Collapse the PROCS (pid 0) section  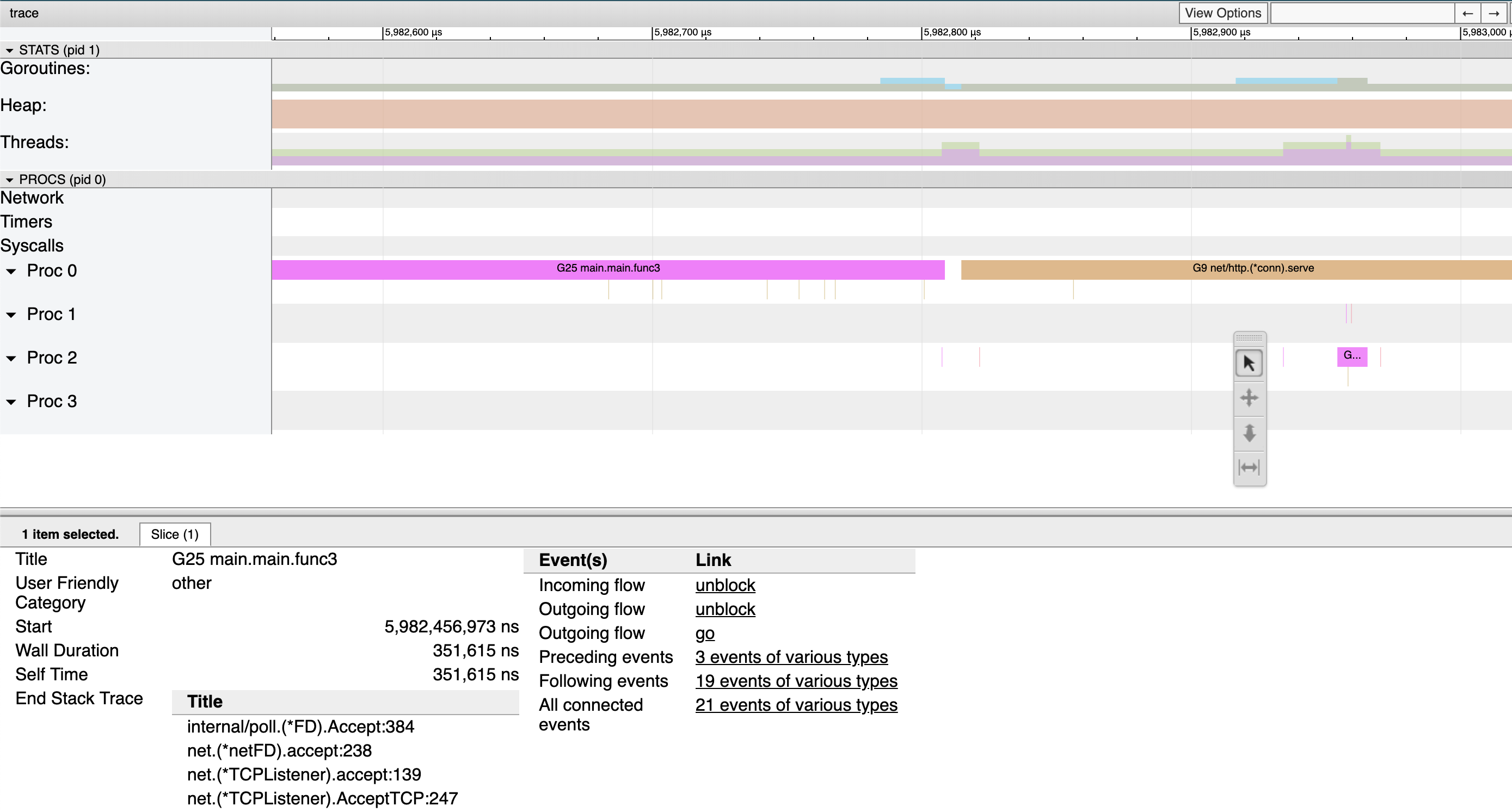coord(9,180)
